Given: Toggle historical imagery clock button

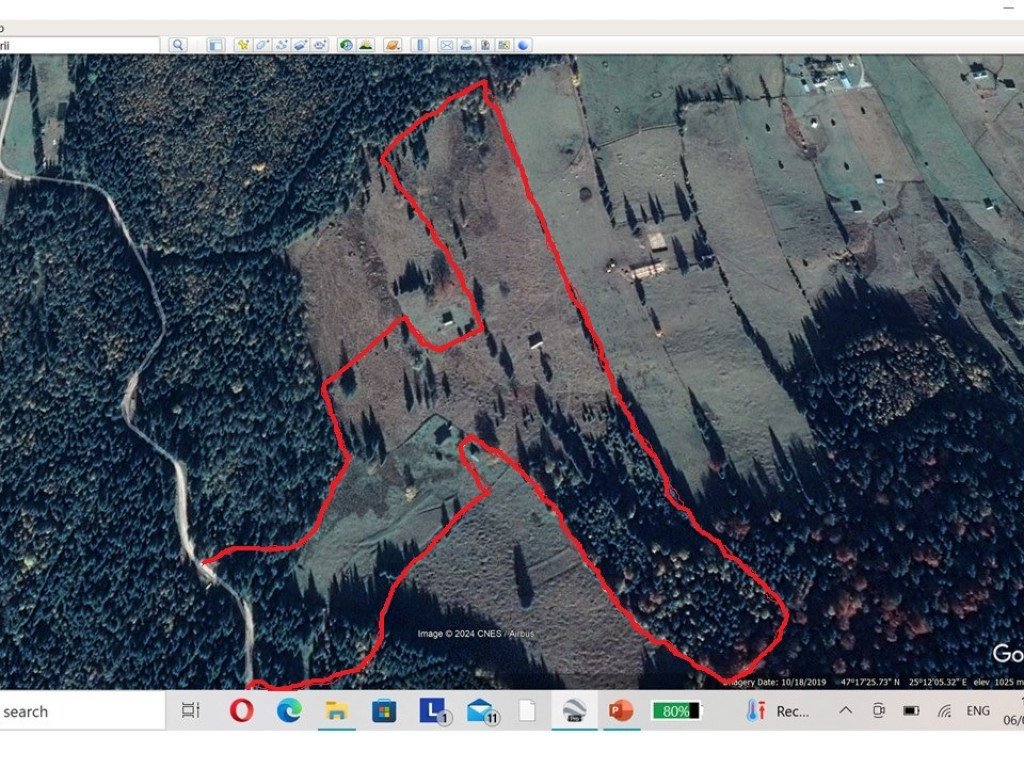Looking at the screenshot, I should [346, 45].
